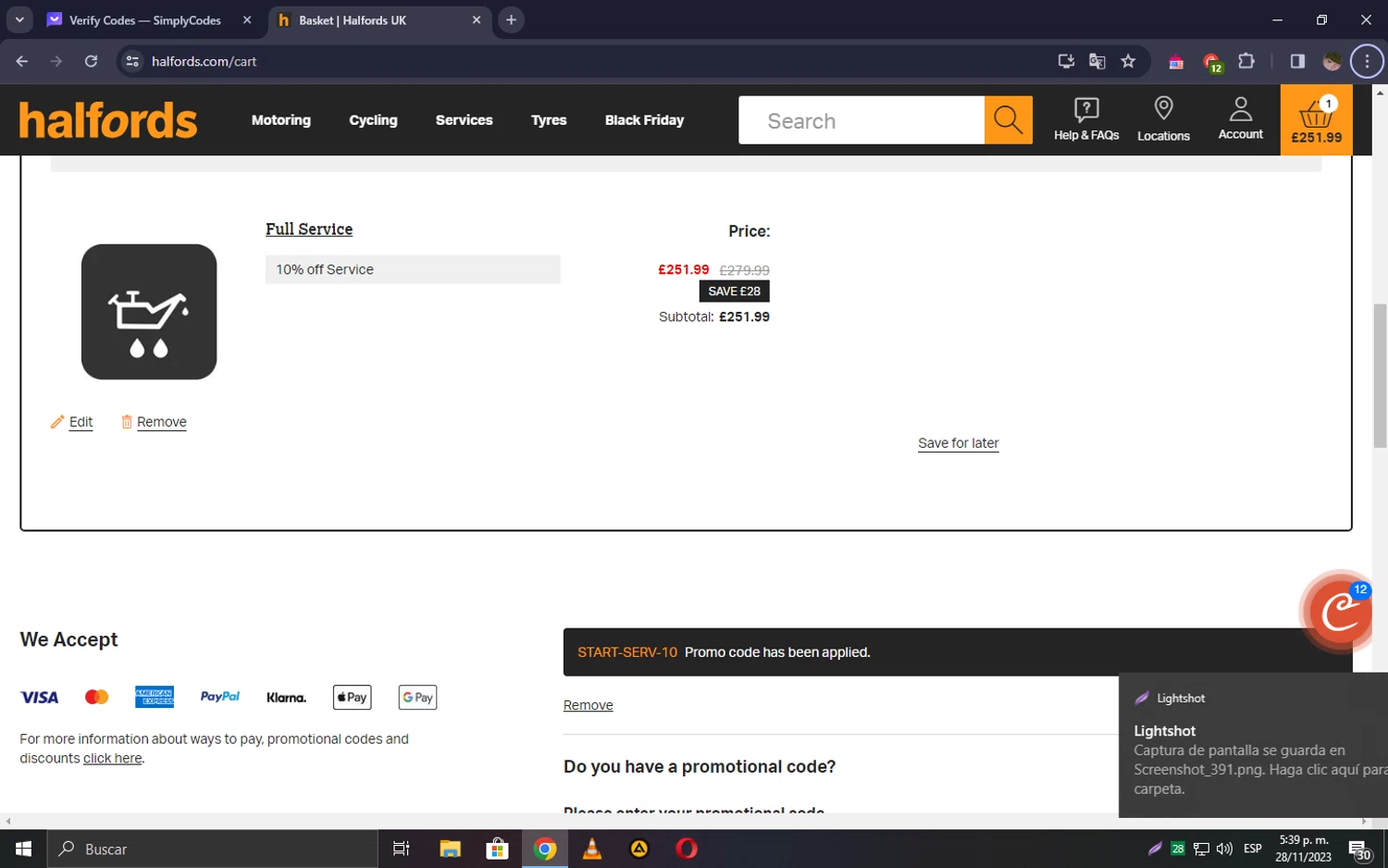Open Chrome three-dot menu

pos(1367,61)
